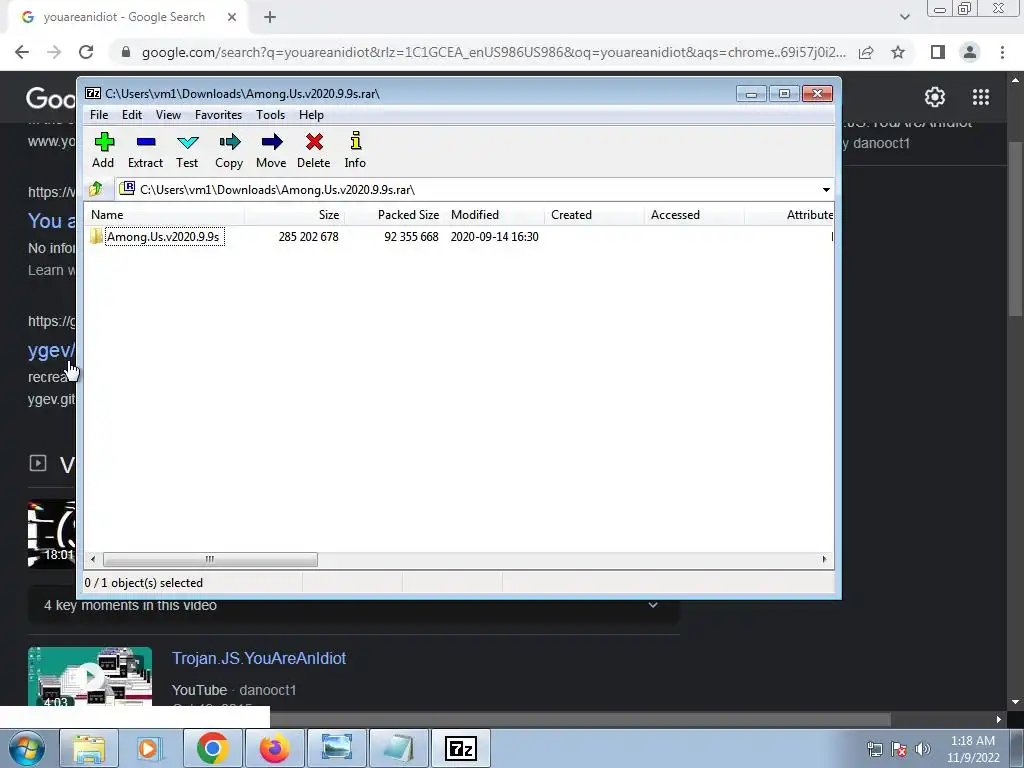Open archive Info icon
The height and width of the screenshot is (768, 1024).
(355, 150)
